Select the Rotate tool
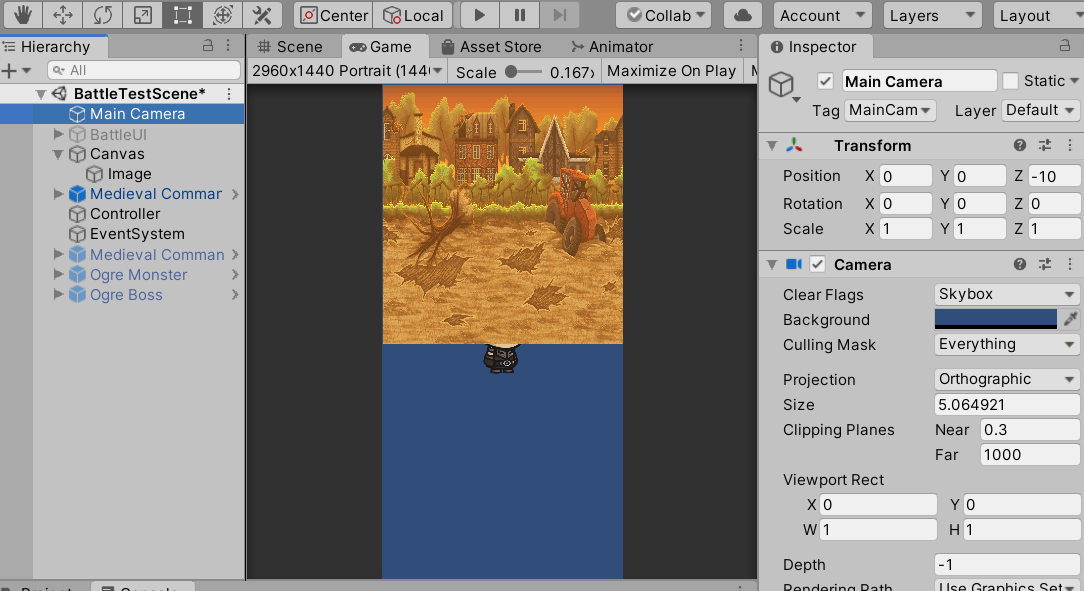The width and height of the screenshot is (1084, 591). coord(102,15)
